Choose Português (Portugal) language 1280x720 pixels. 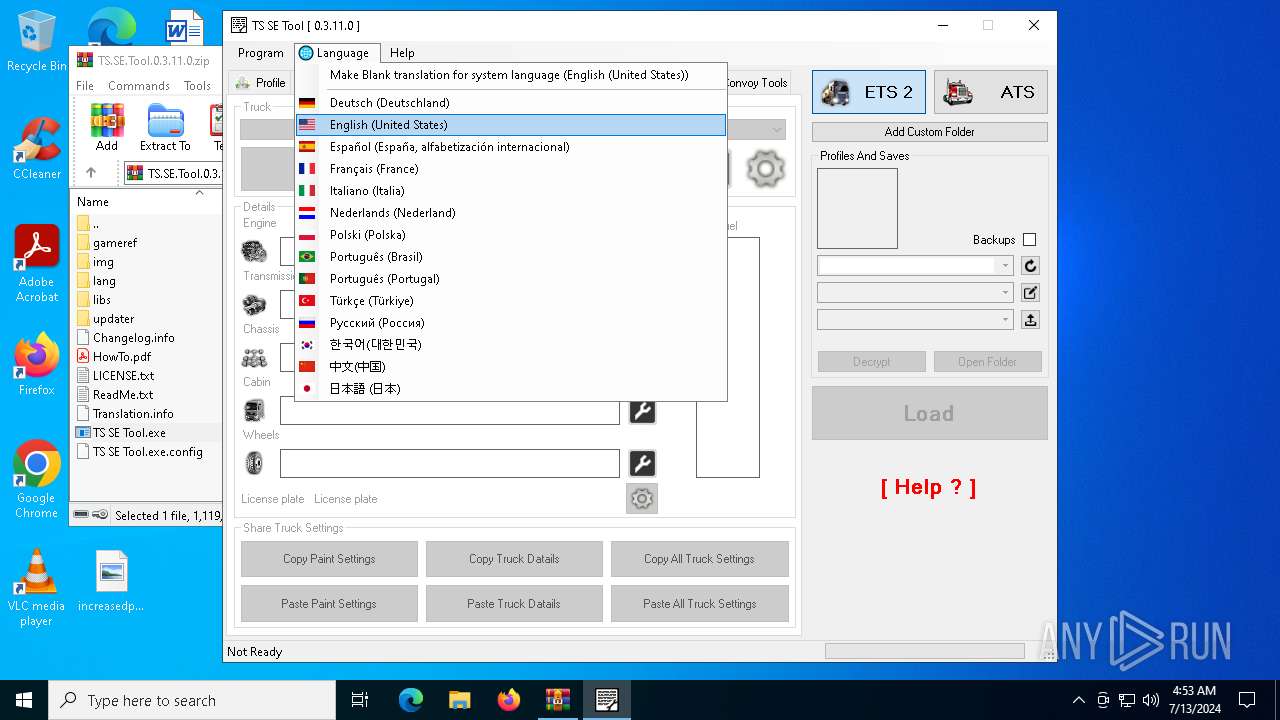click(x=510, y=279)
